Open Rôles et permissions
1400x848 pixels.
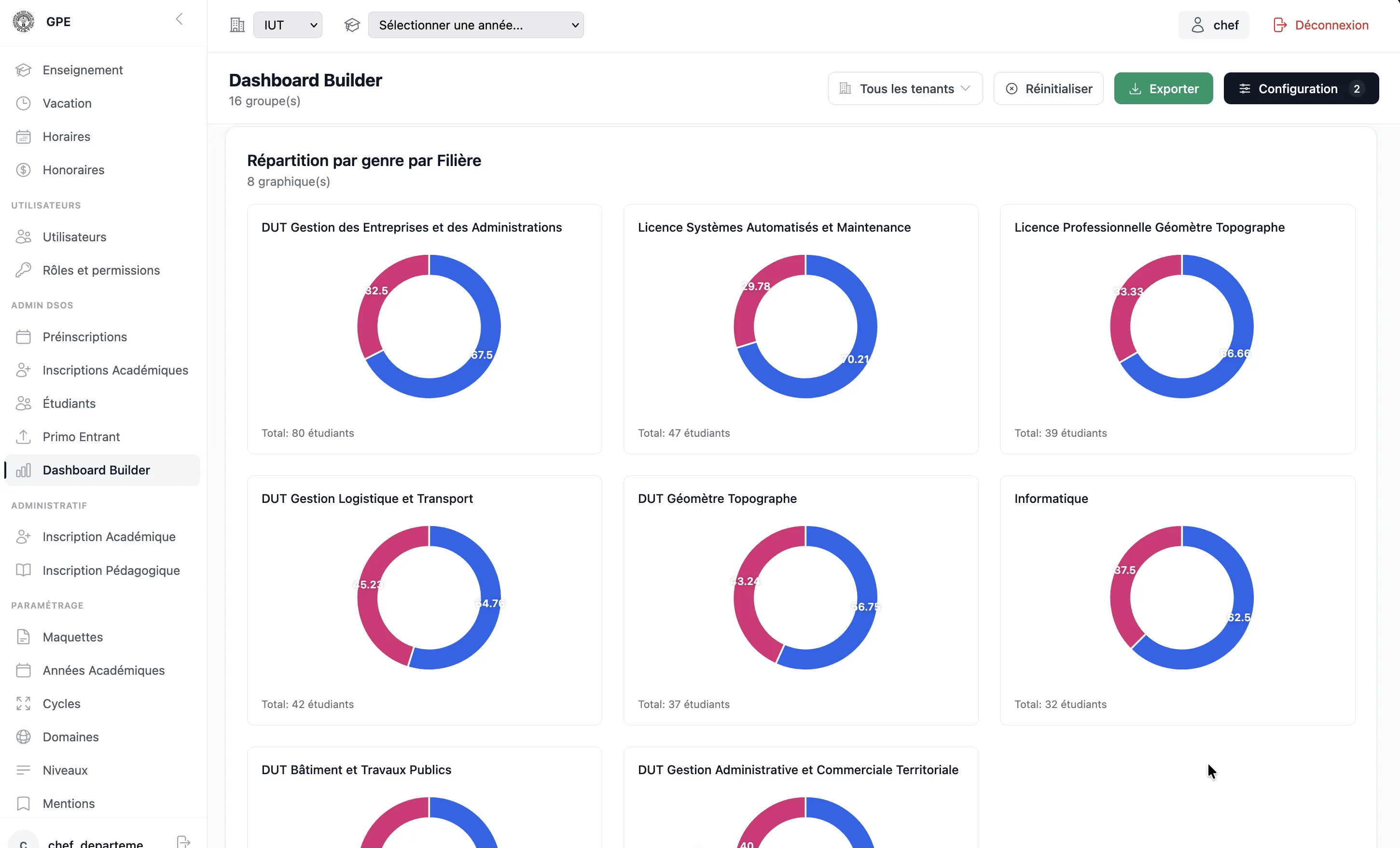click(102, 270)
